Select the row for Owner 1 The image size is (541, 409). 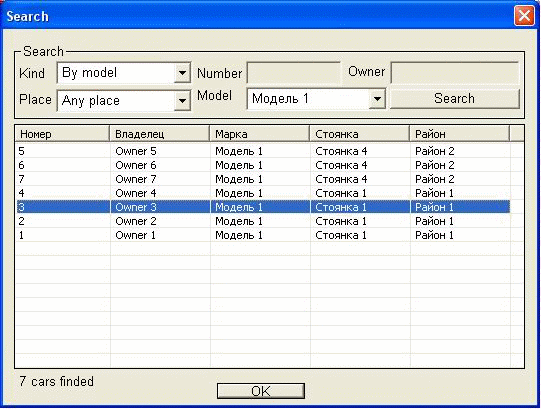click(x=263, y=235)
